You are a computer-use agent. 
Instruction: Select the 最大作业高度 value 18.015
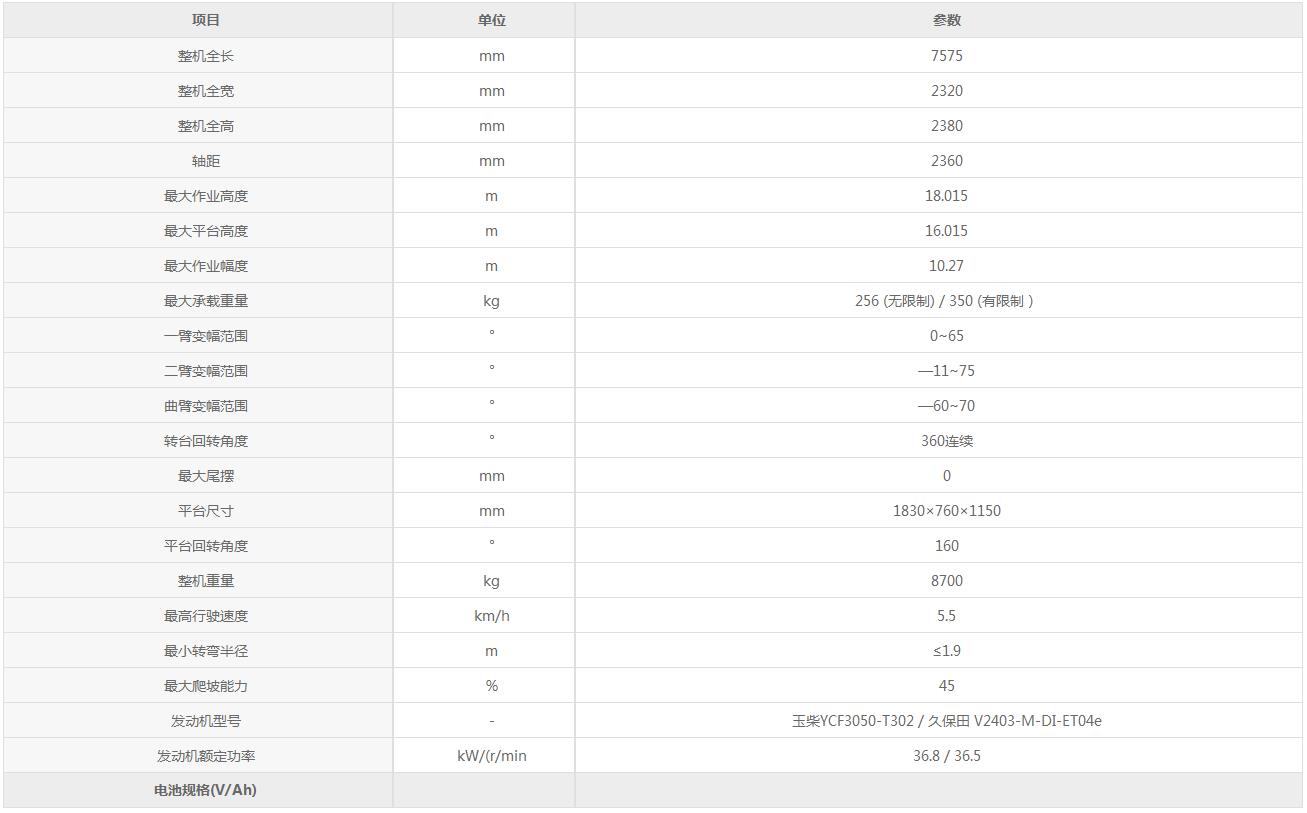(x=946, y=196)
